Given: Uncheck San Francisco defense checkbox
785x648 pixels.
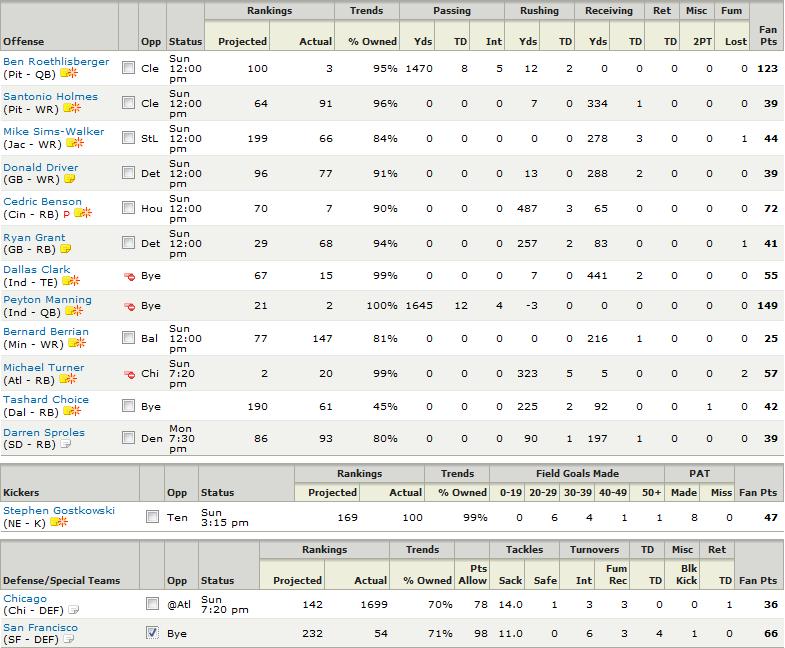Looking at the screenshot, I should [x=153, y=633].
